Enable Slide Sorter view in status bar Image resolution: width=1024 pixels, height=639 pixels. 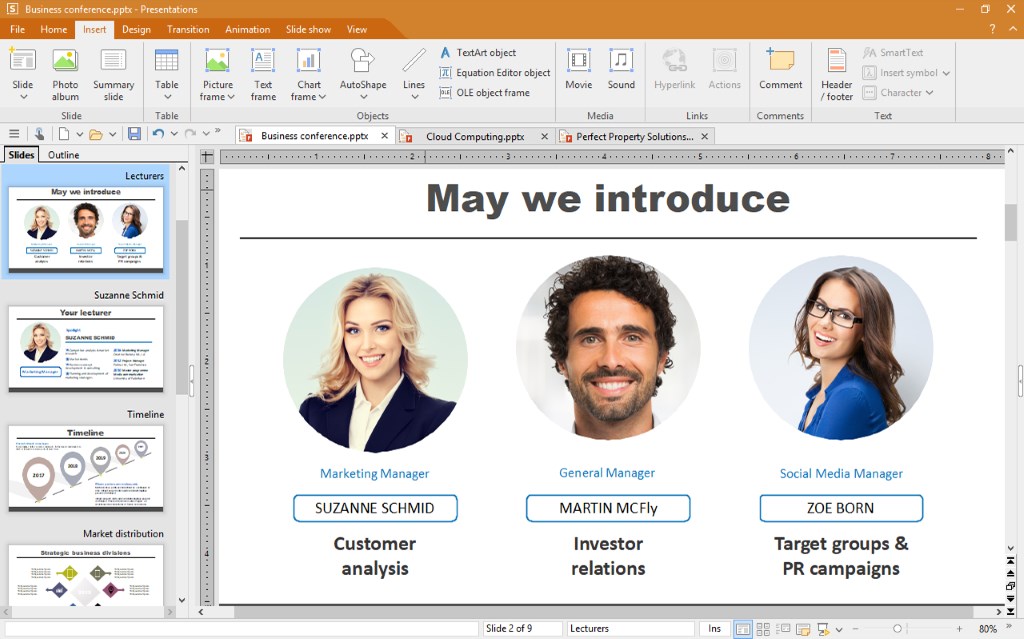tap(762, 628)
